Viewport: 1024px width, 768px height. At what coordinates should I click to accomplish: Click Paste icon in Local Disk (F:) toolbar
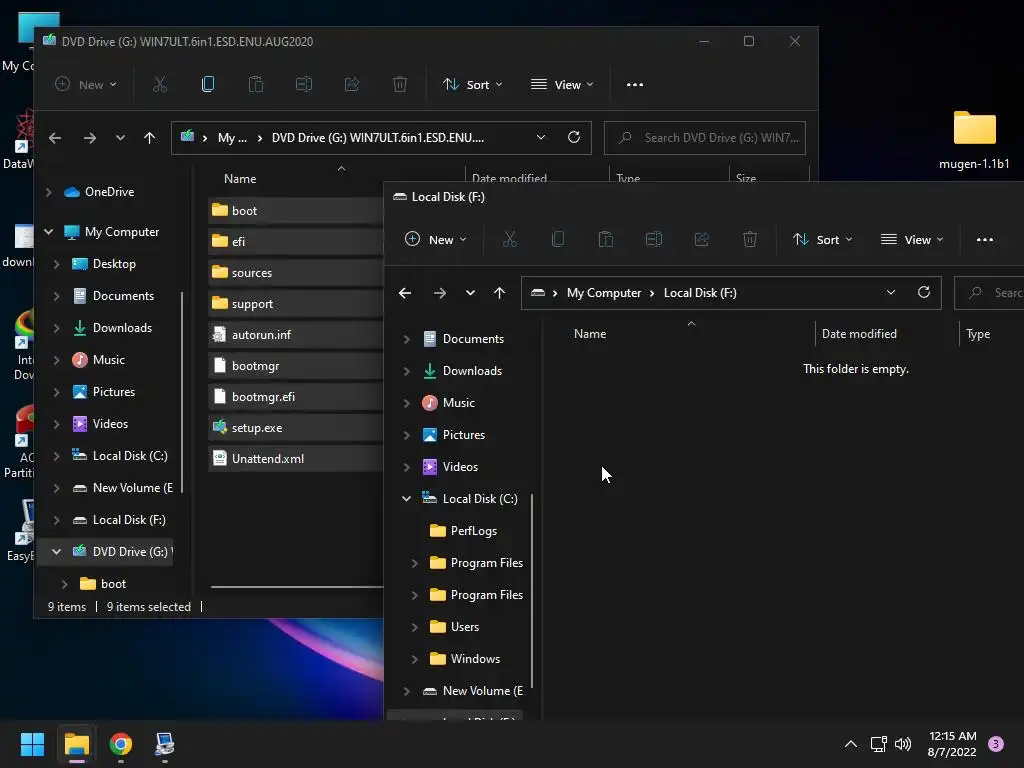(606, 239)
